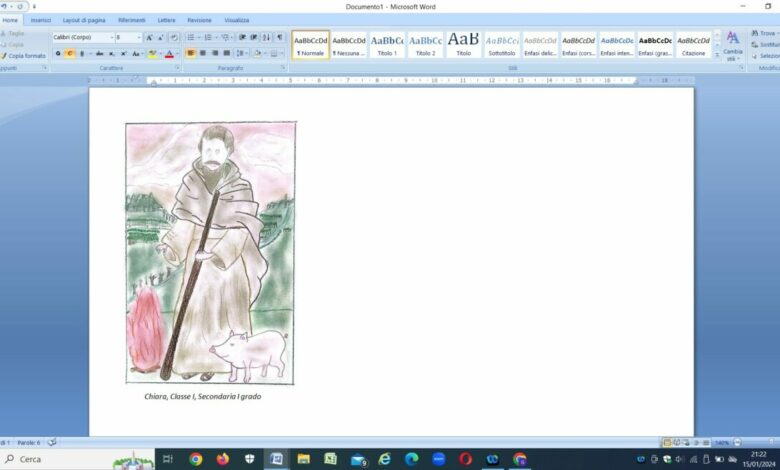Image resolution: width=780 pixels, height=470 pixels.
Task: Open the Visualizza tab
Action: tap(237, 20)
